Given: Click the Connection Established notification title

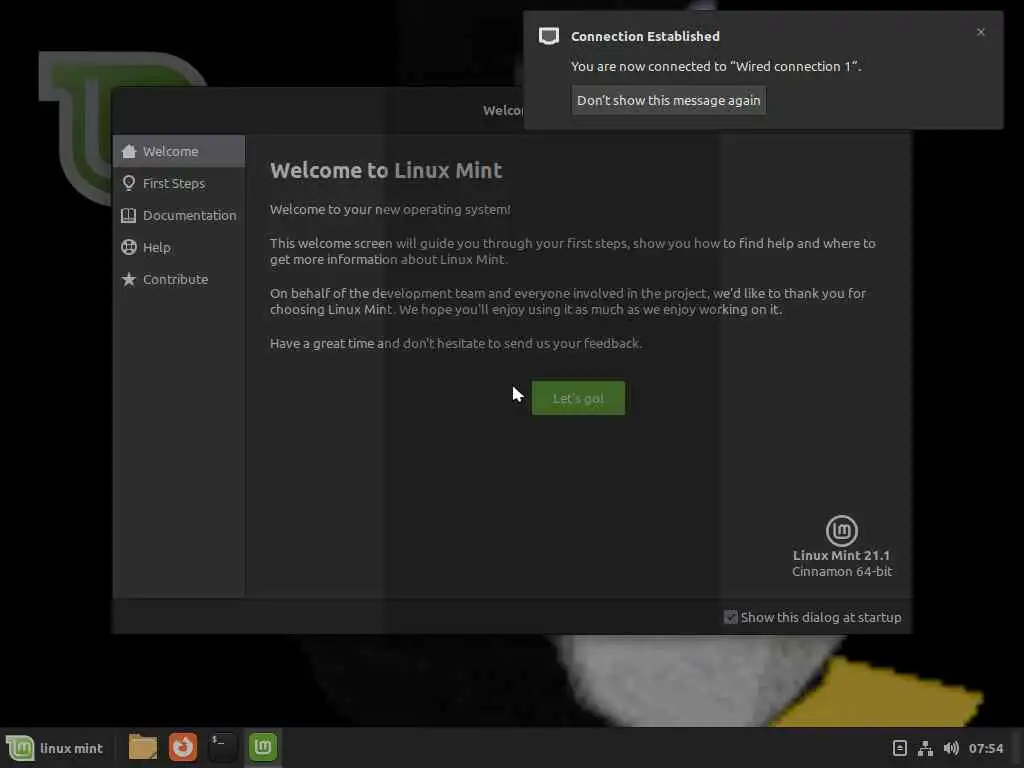Looking at the screenshot, I should click(x=645, y=37).
